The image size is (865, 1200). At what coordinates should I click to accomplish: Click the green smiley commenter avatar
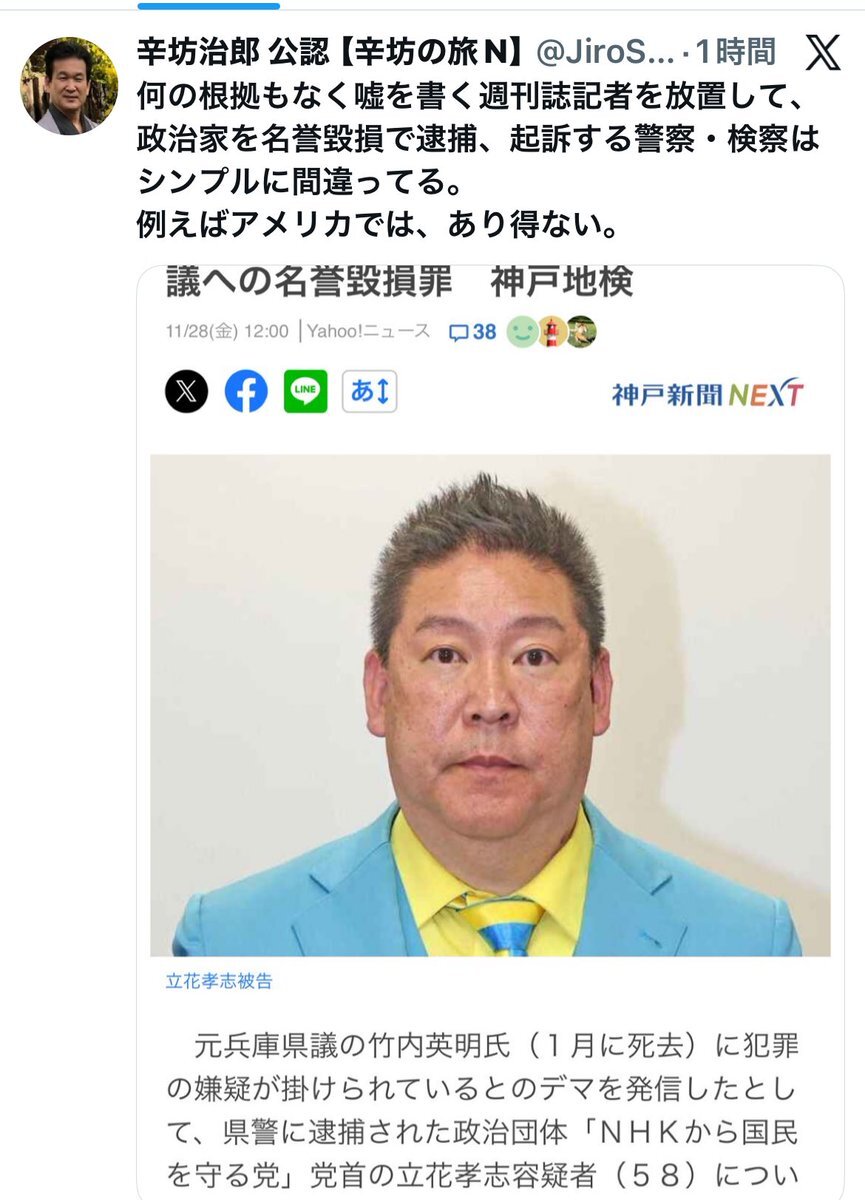pyautogui.click(x=521, y=331)
